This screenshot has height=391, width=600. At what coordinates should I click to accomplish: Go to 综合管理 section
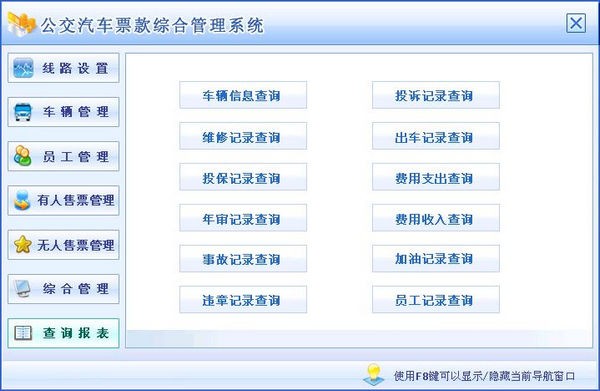click(64, 289)
